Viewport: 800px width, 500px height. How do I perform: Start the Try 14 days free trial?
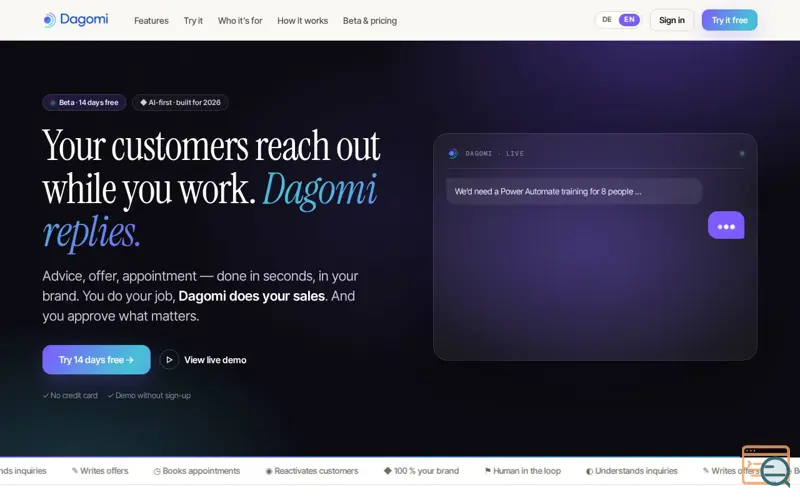[x=96, y=360]
